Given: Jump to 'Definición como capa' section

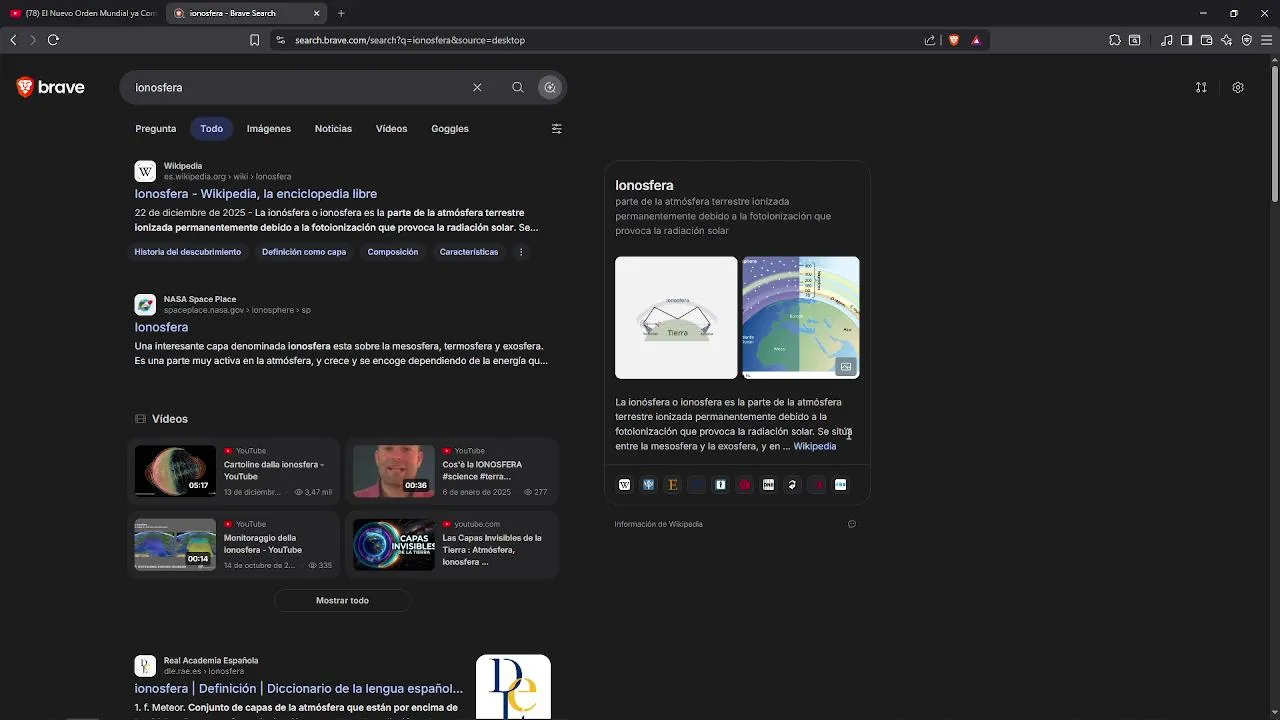Looking at the screenshot, I should coord(304,252).
